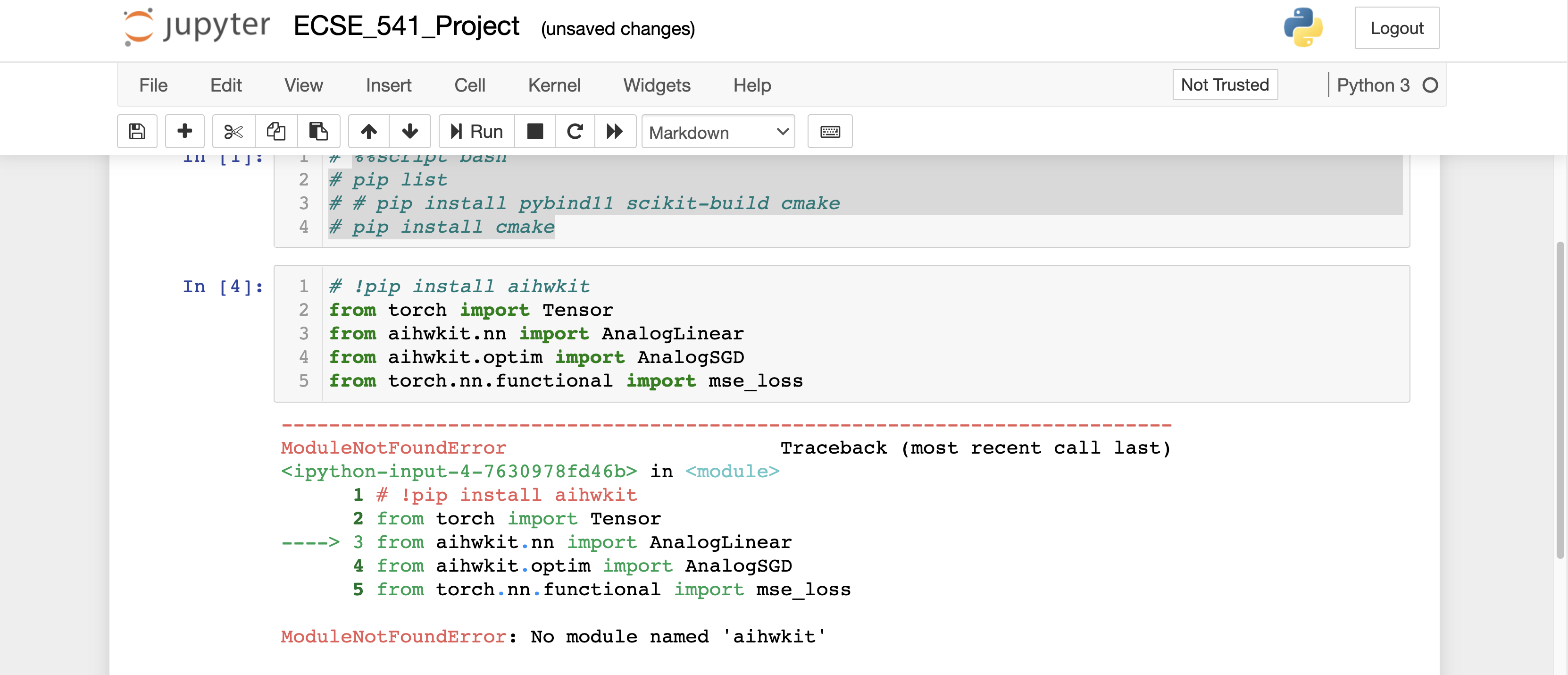1568x675 pixels.
Task: Click the Not Trusted notebook indicator
Action: click(x=1225, y=84)
